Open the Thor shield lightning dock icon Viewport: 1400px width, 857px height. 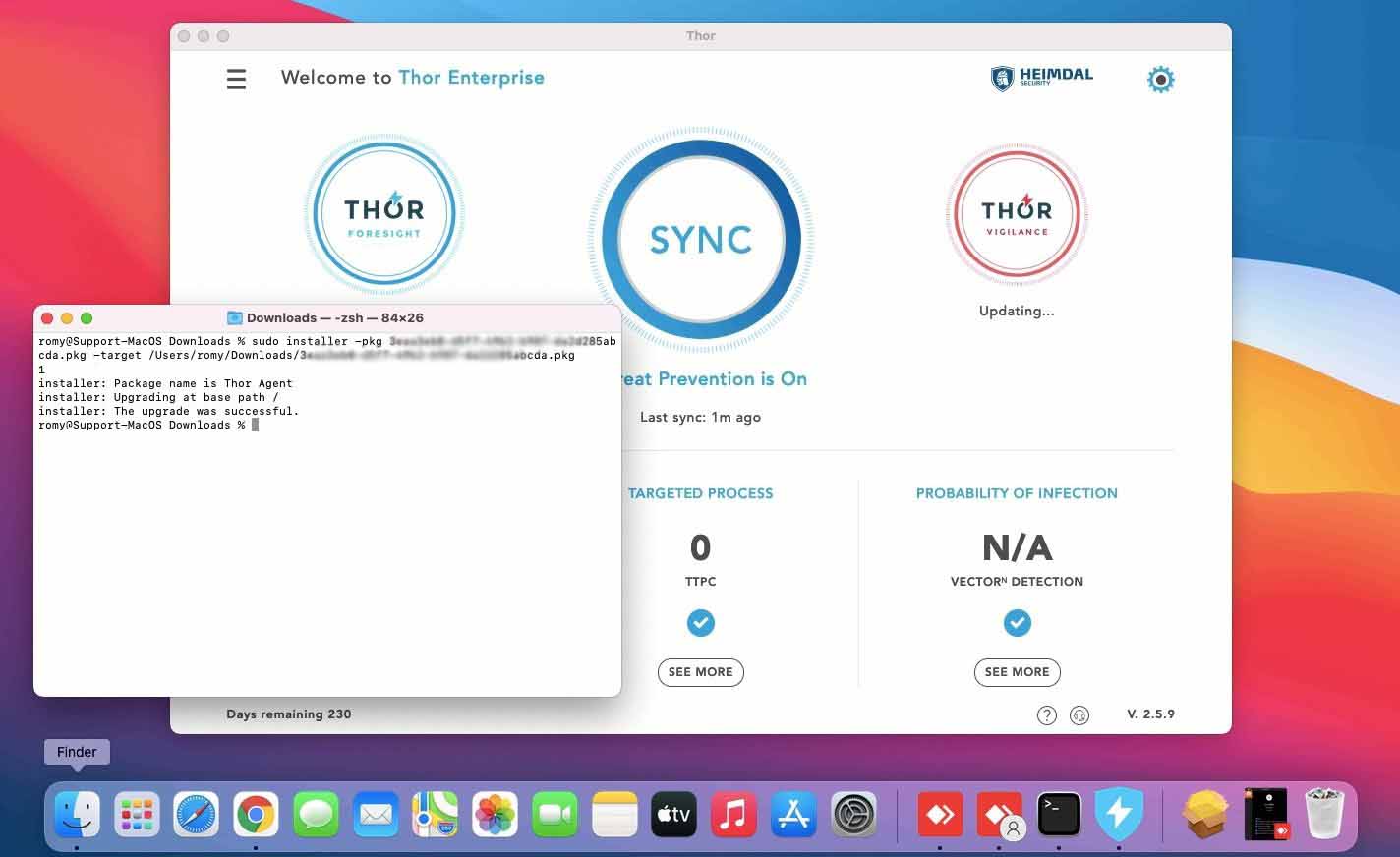1119,815
